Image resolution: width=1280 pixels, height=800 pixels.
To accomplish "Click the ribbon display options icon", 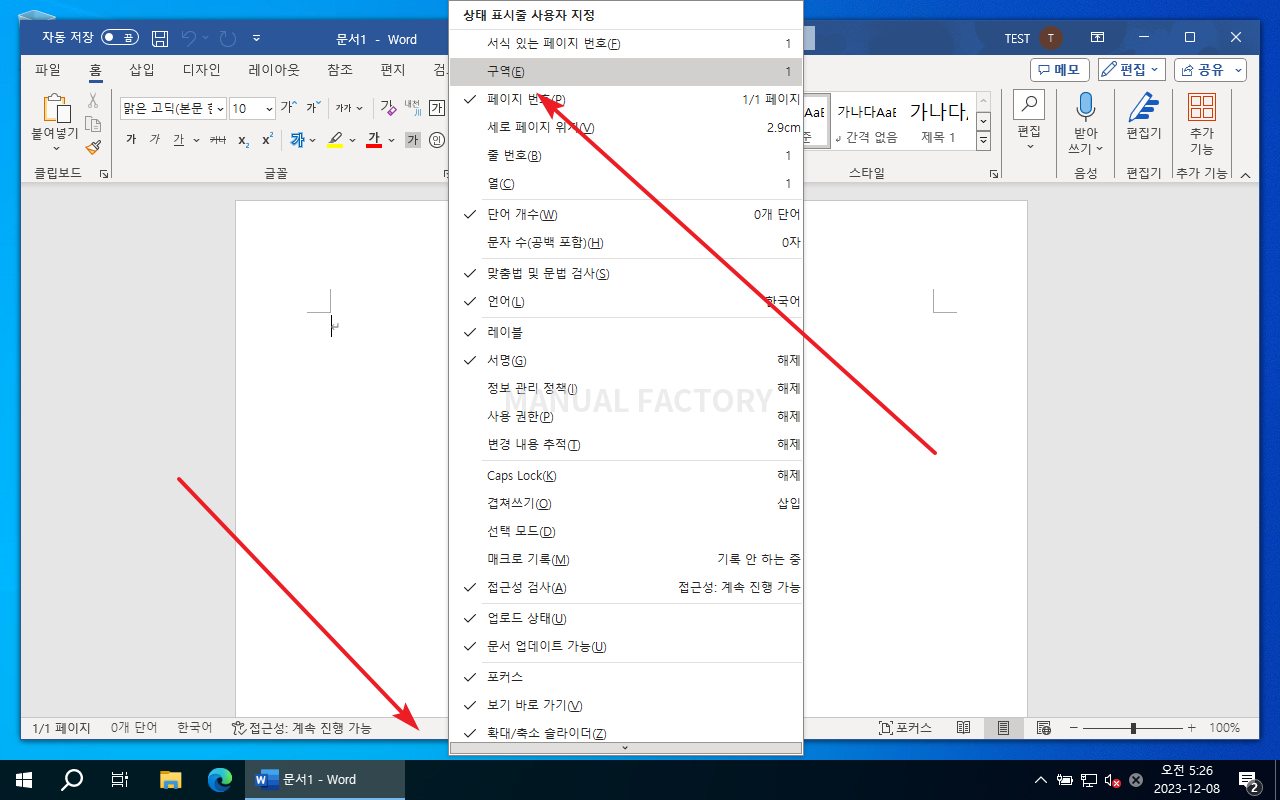I will [x=1097, y=38].
